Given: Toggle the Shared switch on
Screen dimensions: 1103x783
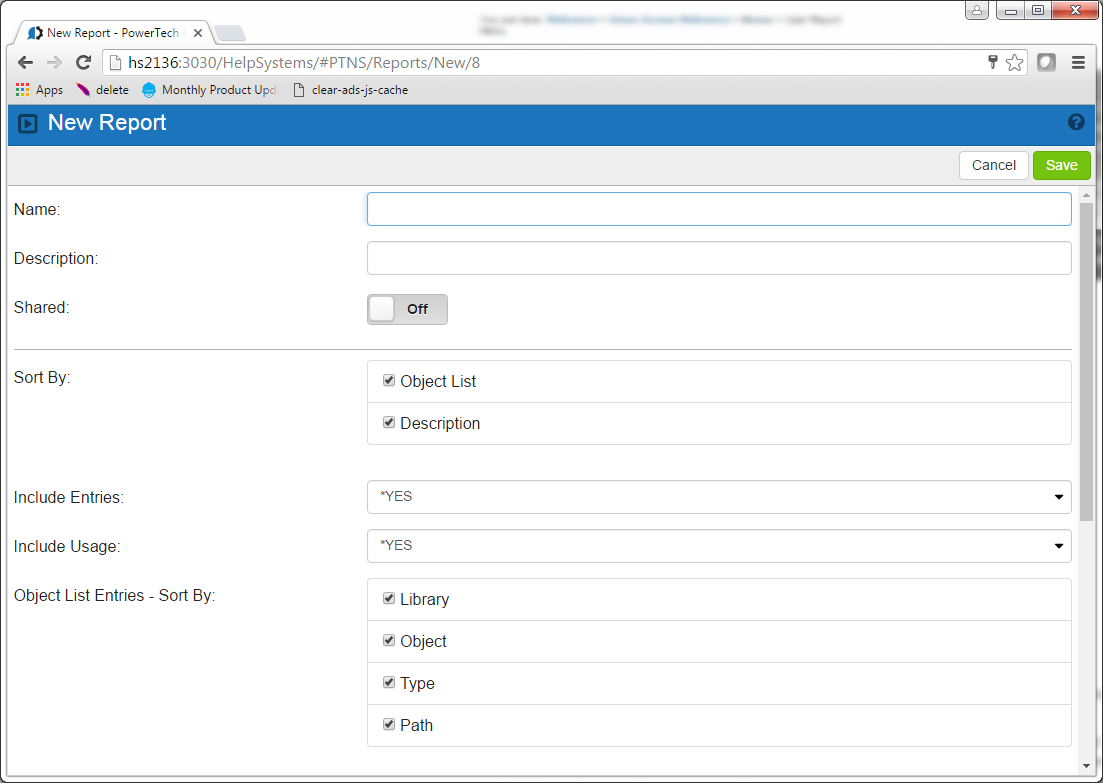Looking at the screenshot, I should (407, 310).
